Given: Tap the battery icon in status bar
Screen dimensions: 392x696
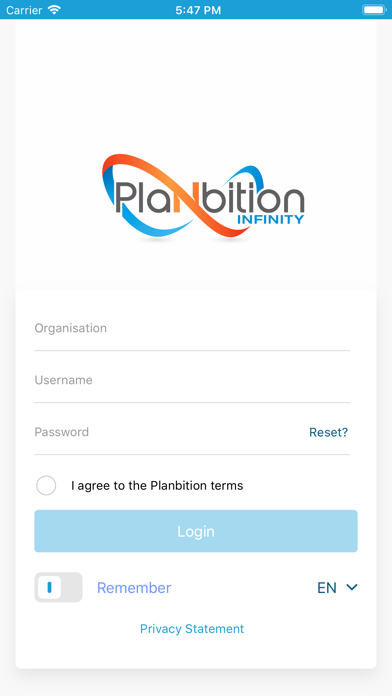Looking at the screenshot, I should point(374,10).
